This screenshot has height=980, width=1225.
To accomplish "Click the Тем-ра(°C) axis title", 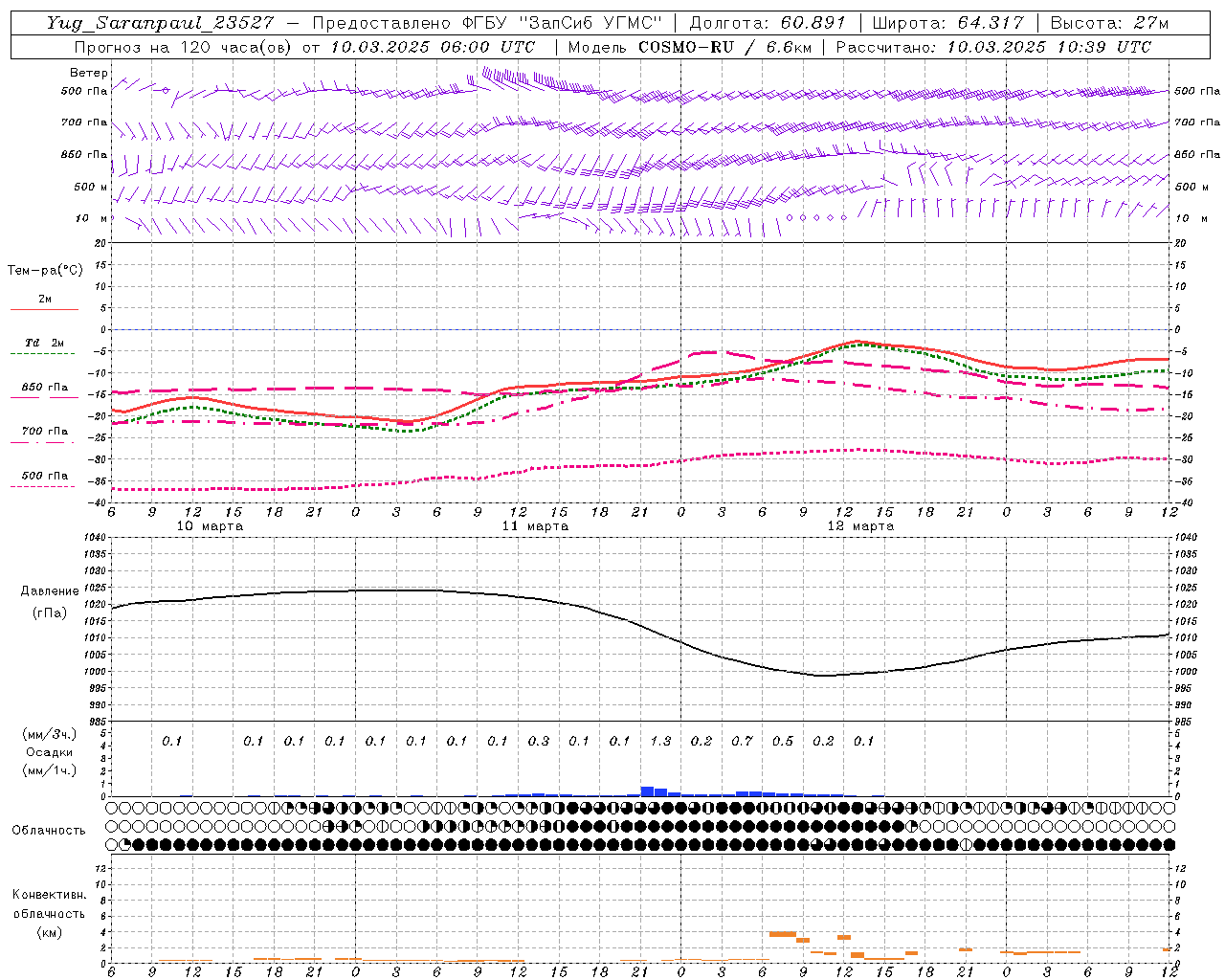I will point(45,271).
